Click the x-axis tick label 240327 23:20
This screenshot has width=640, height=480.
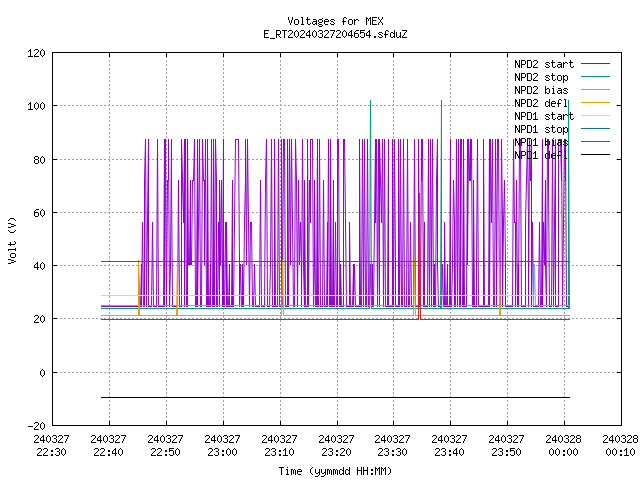tap(336, 446)
